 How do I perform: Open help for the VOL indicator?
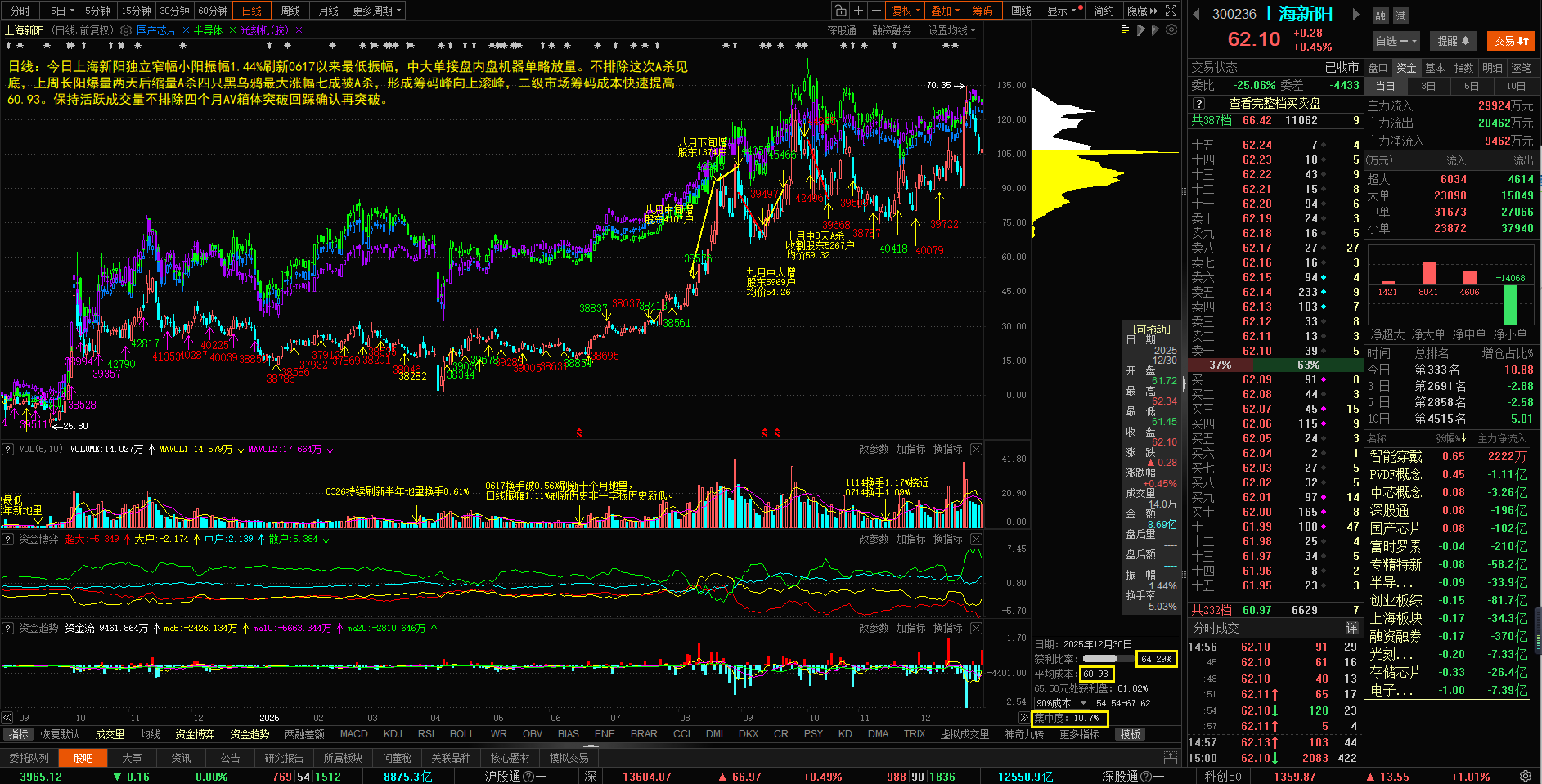pyautogui.click(x=8, y=449)
